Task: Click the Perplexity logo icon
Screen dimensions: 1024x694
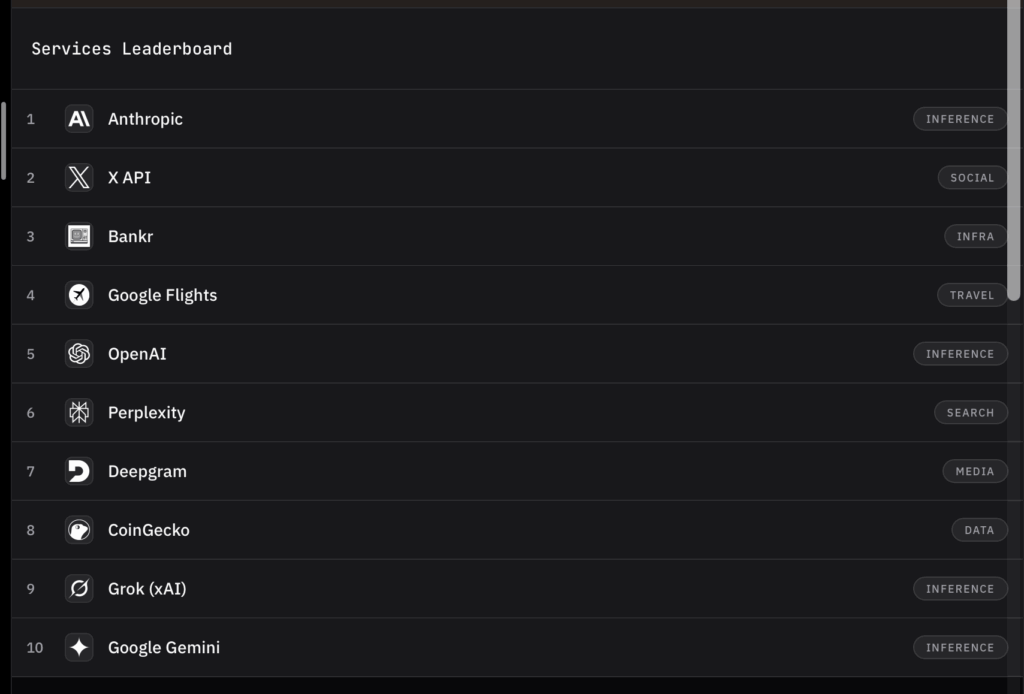Action: pyautogui.click(x=79, y=413)
